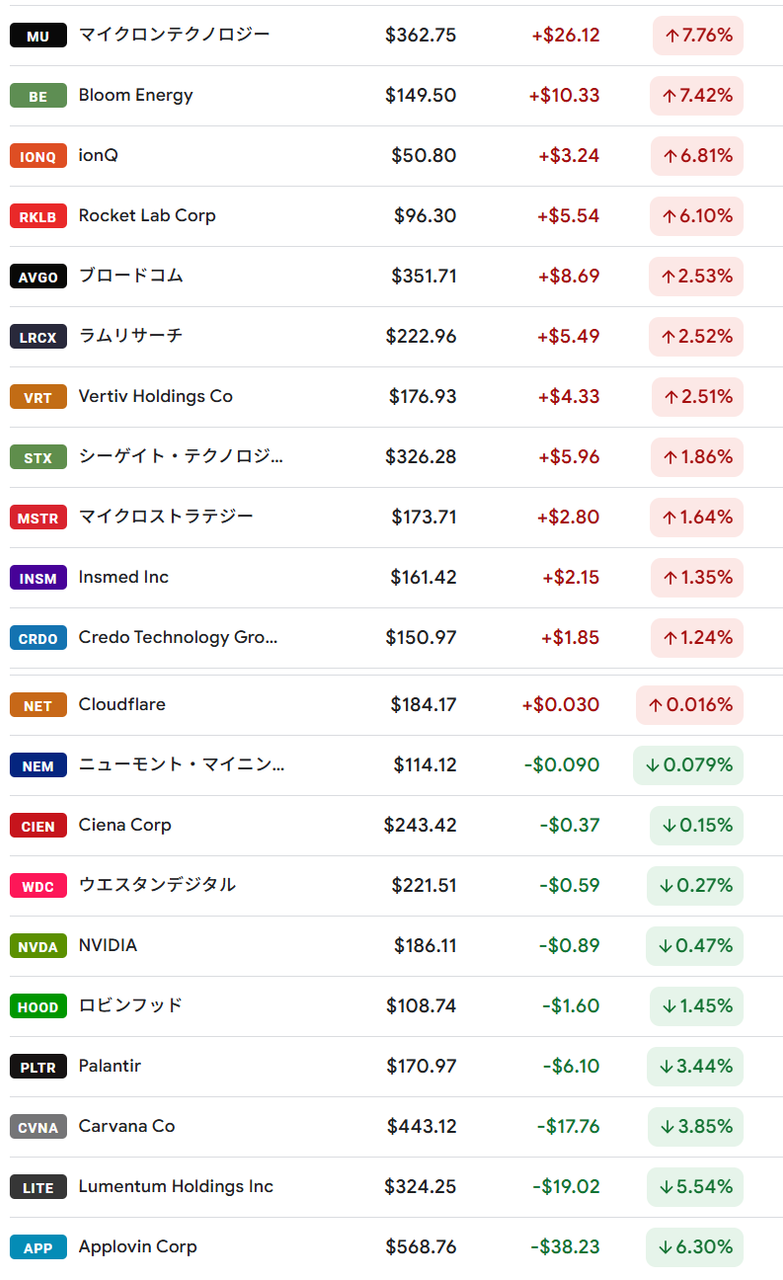The height and width of the screenshot is (1280, 783).
Task: Click the orange IONQ ticker badge
Action: pos(38,156)
